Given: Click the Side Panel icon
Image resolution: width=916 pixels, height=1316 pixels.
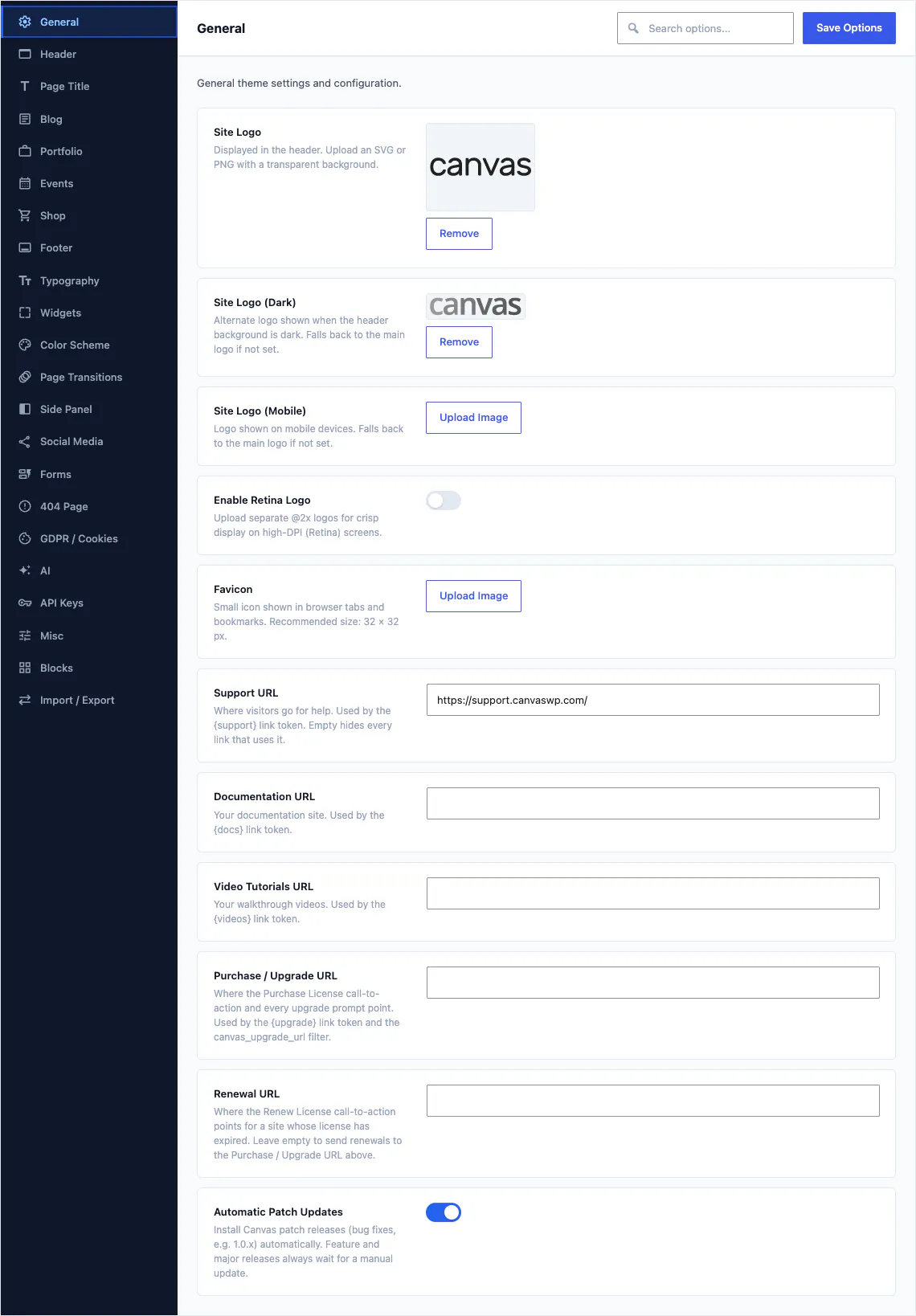Looking at the screenshot, I should pos(25,409).
